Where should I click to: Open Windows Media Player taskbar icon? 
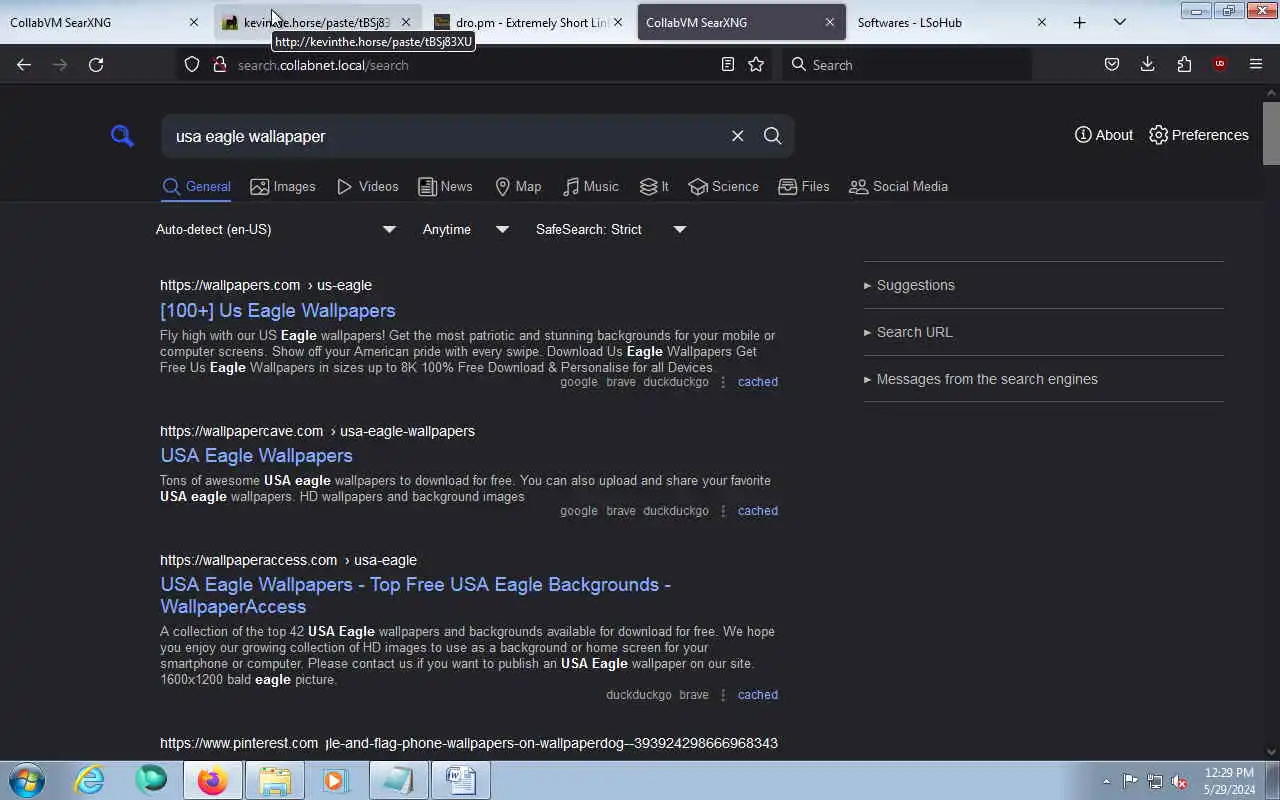point(336,780)
